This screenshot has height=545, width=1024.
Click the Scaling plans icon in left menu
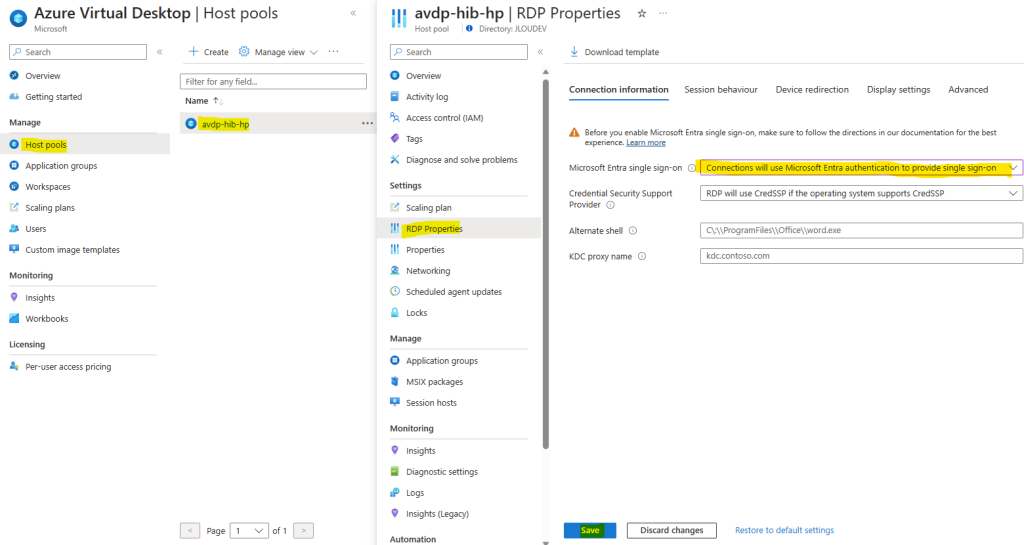[x=14, y=208]
